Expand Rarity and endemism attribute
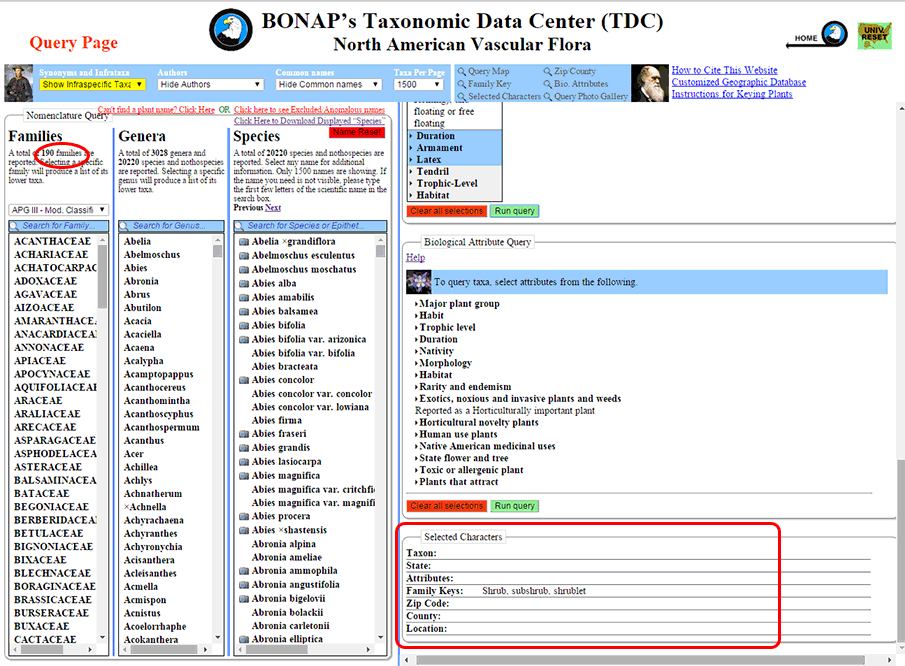The height and width of the screenshot is (666, 905). 463,387
